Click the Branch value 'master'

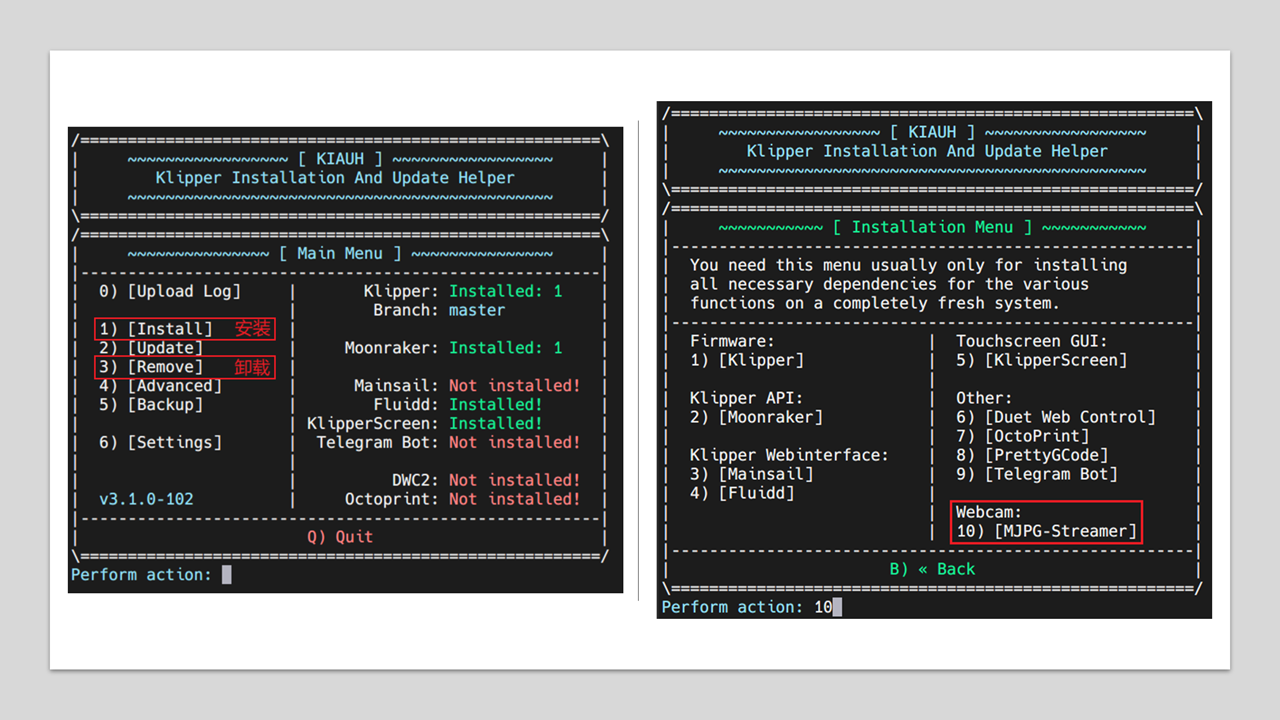tap(477, 310)
